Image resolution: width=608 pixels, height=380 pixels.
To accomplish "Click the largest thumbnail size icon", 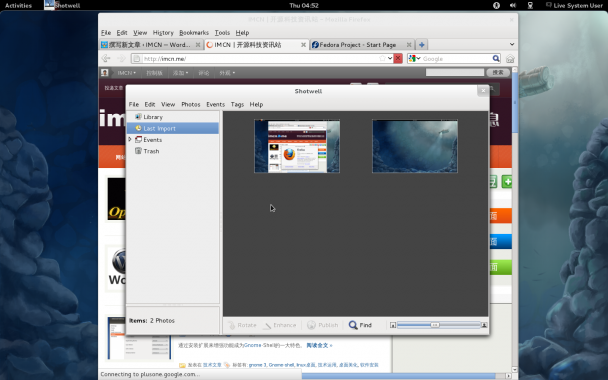I will pyautogui.click(x=484, y=325).
